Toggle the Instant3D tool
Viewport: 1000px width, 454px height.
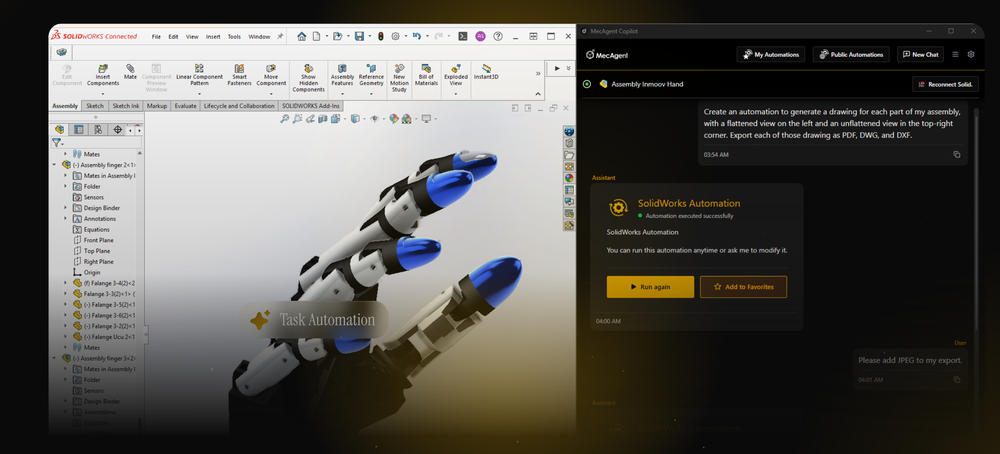pyautogui.click(x=487, y=71)
